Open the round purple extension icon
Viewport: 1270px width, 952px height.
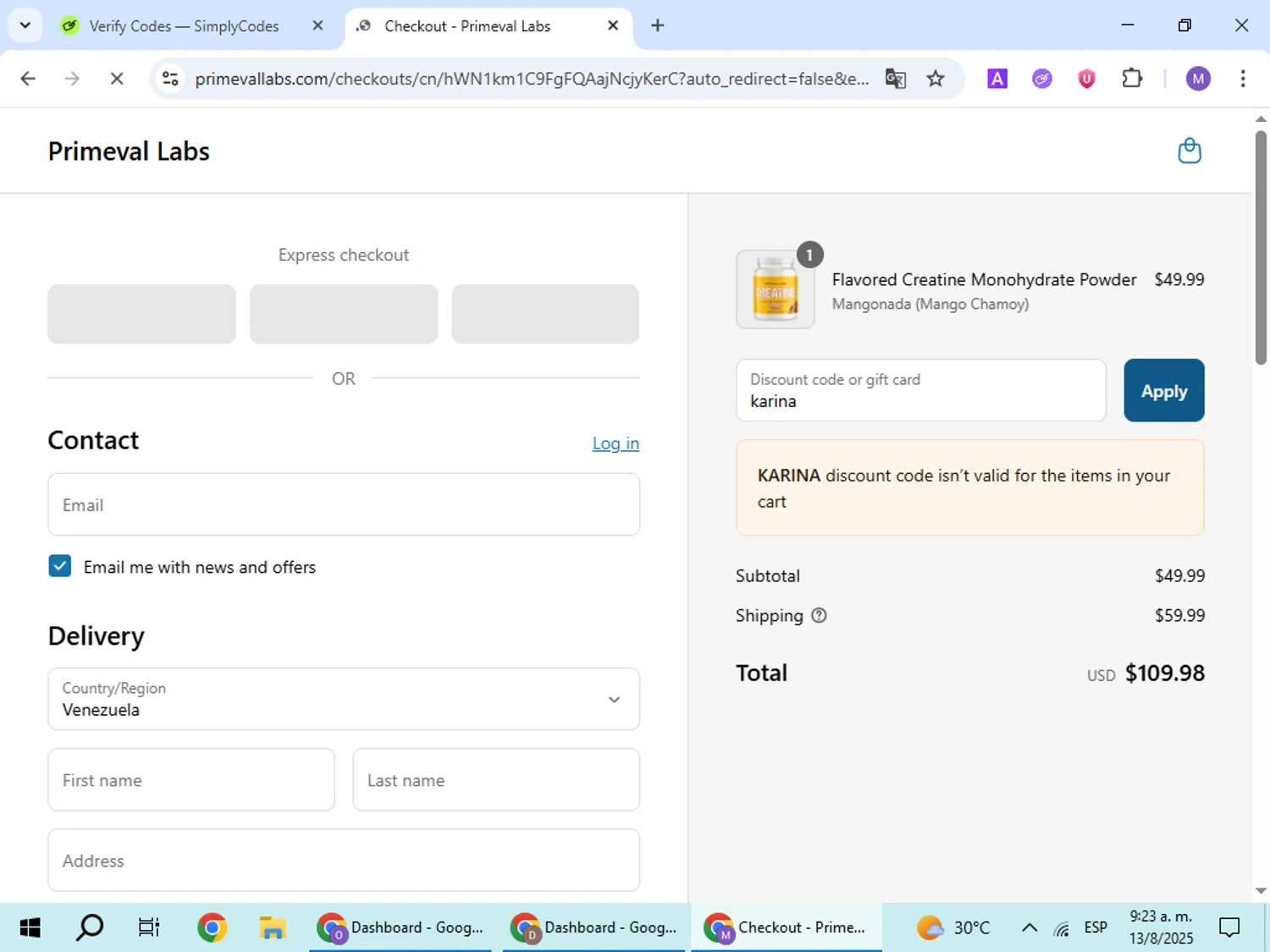(1042, 79)
